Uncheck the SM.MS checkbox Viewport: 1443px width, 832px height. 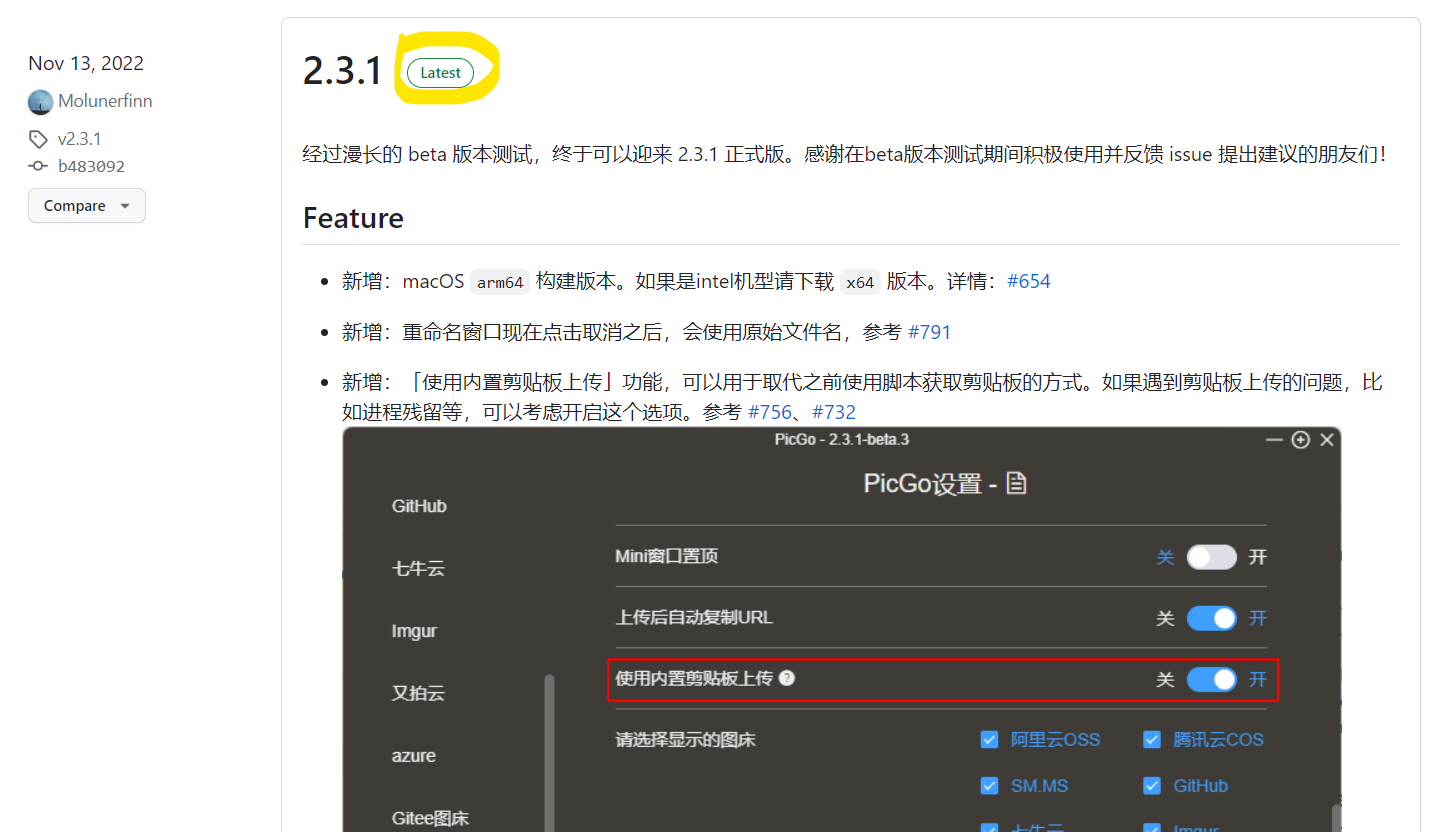(x=989, y=786)
